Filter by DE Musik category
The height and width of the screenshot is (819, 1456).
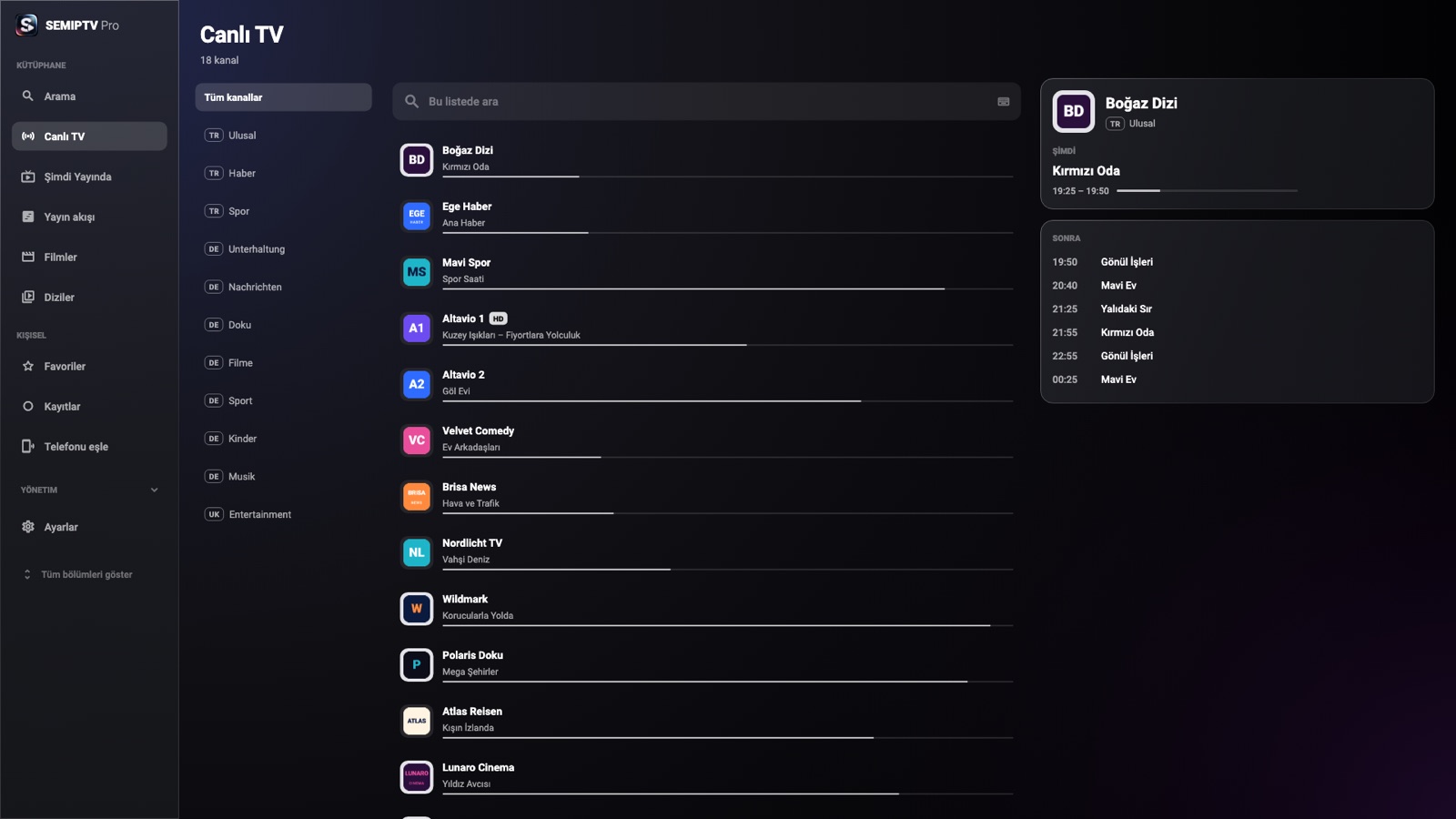(283, 477)
